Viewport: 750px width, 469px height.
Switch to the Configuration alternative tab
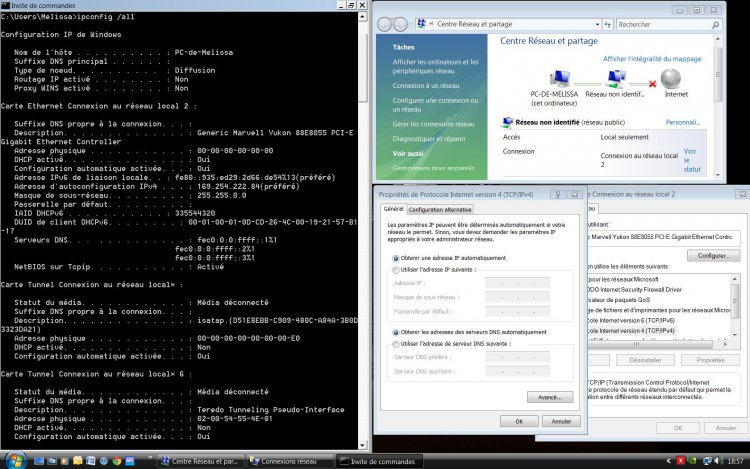[x=440, y=209]
